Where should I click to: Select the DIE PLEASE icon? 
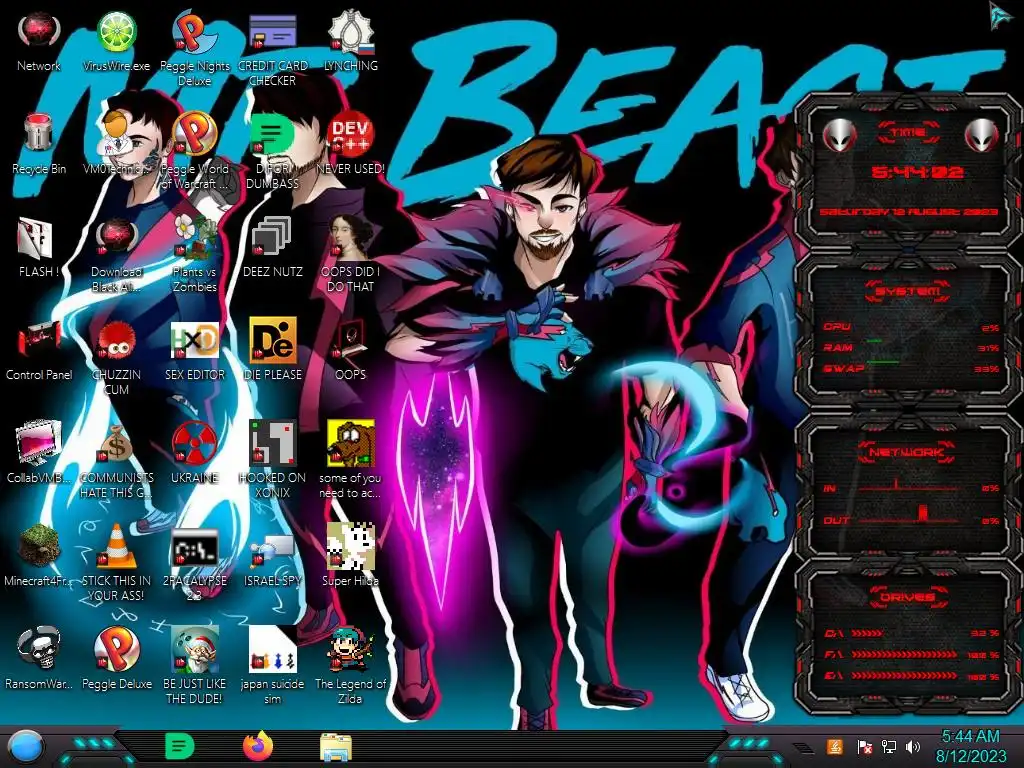coord(272,340)
